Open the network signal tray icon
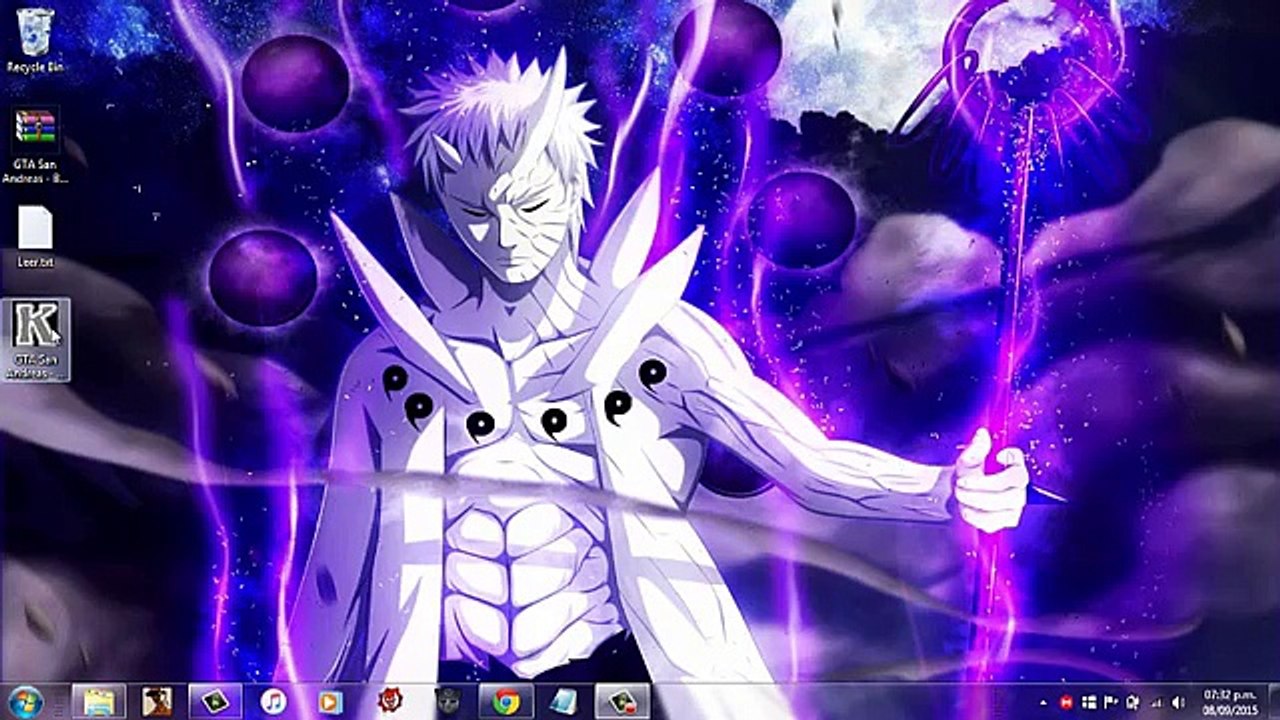This screenshot has width=1280, height=720. pos(1156,703)
